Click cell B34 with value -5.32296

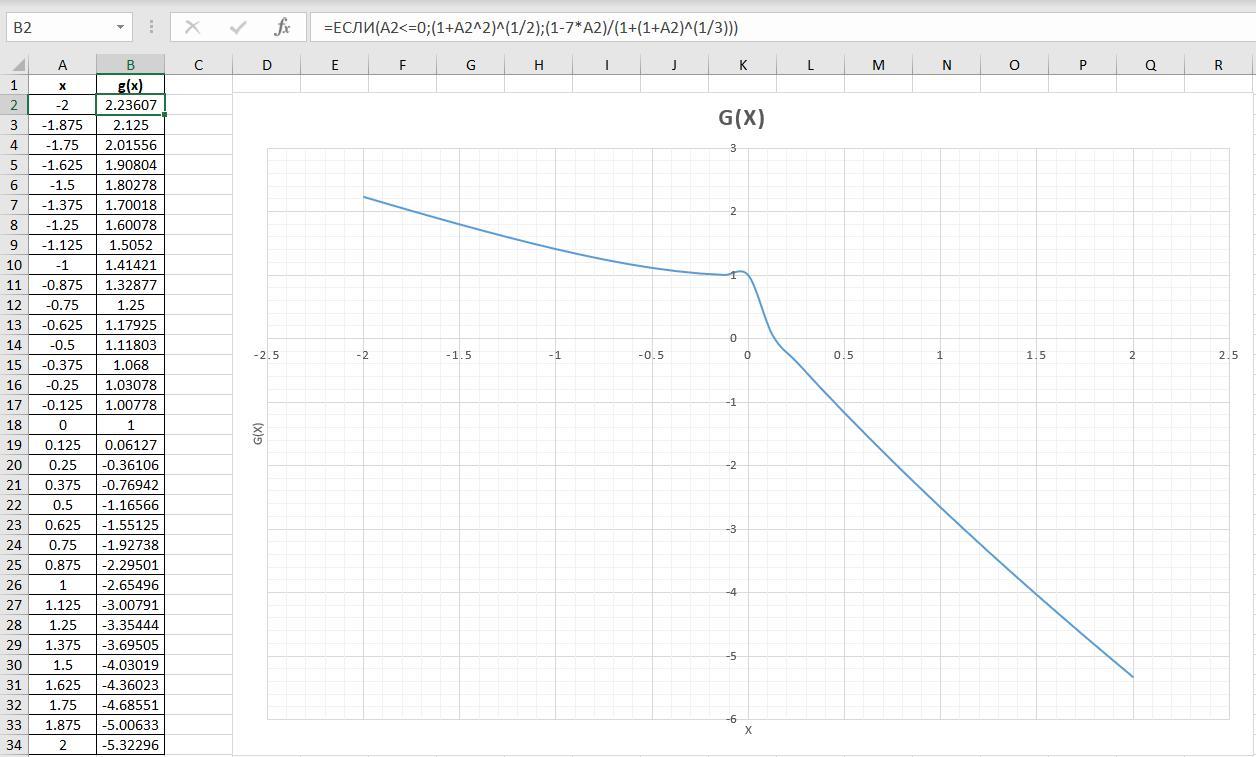130,745
